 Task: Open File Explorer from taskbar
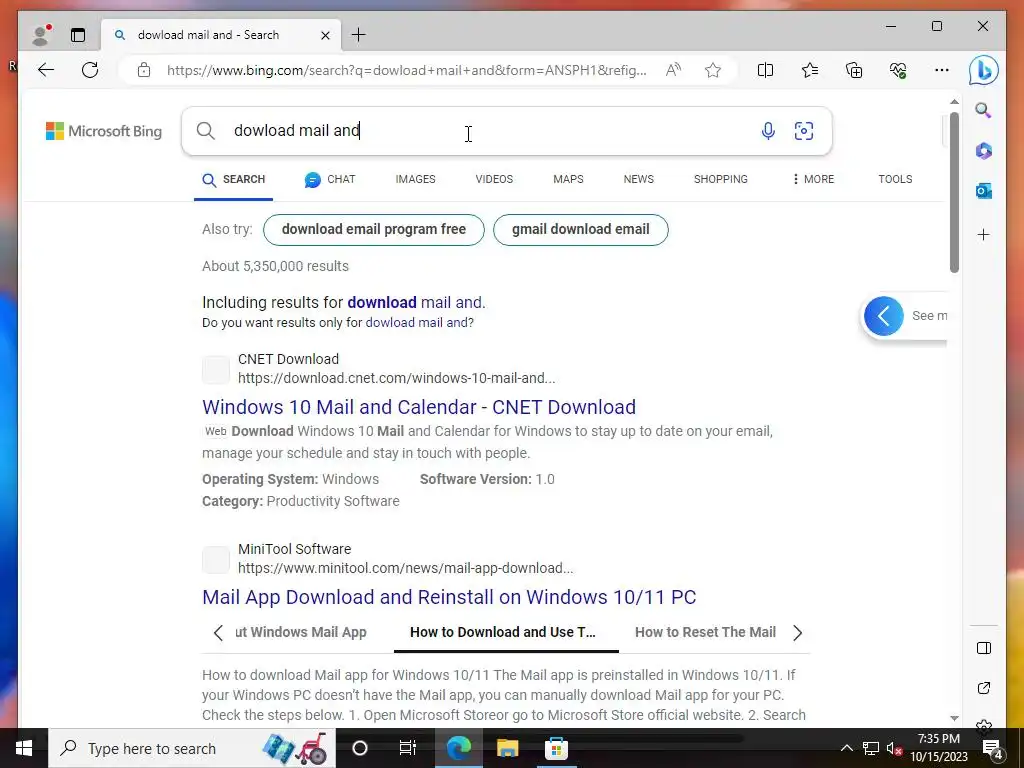coord(507,748)
